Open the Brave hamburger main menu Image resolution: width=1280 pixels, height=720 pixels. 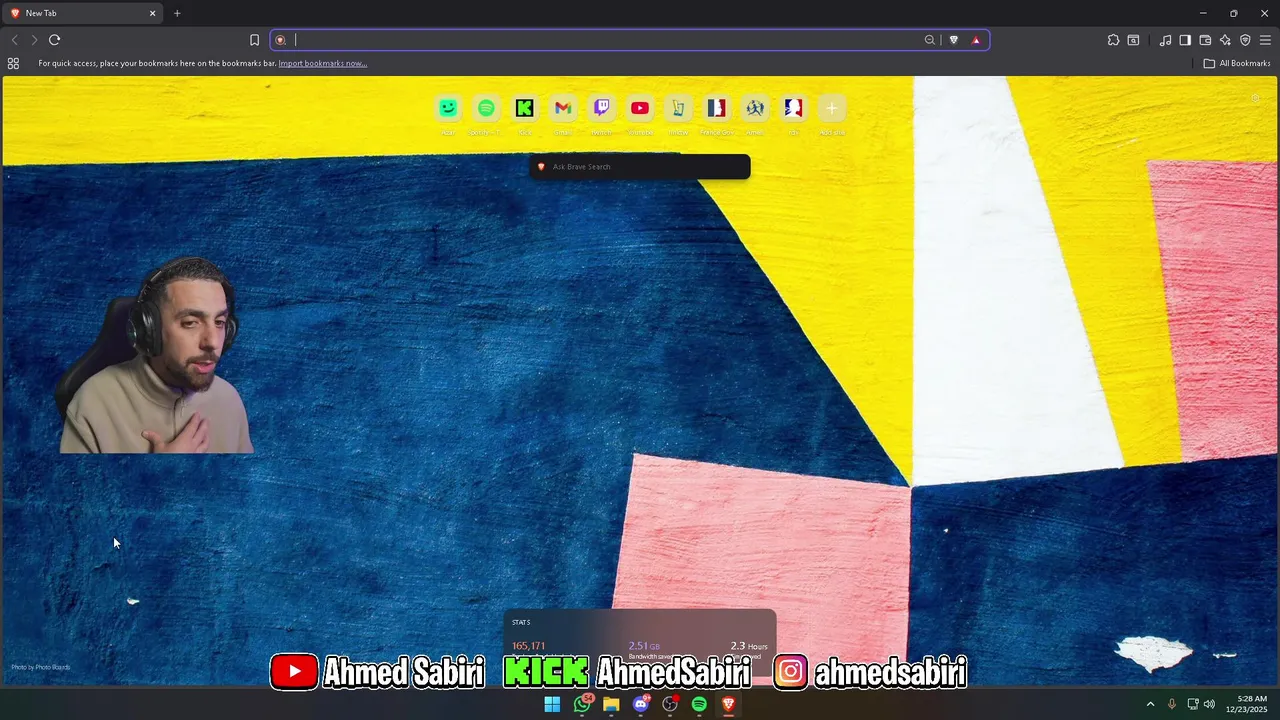coord(1265,40)
